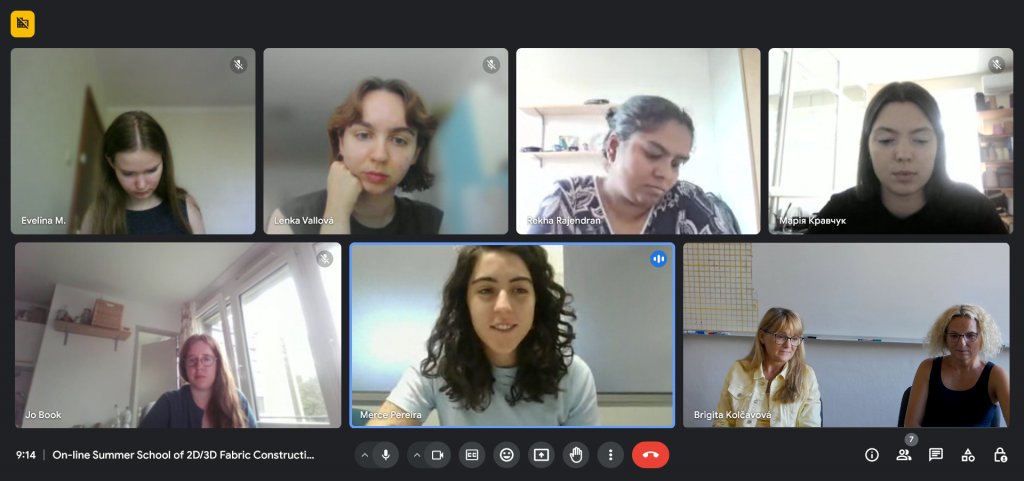Expand video settings arrow beside camera

(417, 455)
